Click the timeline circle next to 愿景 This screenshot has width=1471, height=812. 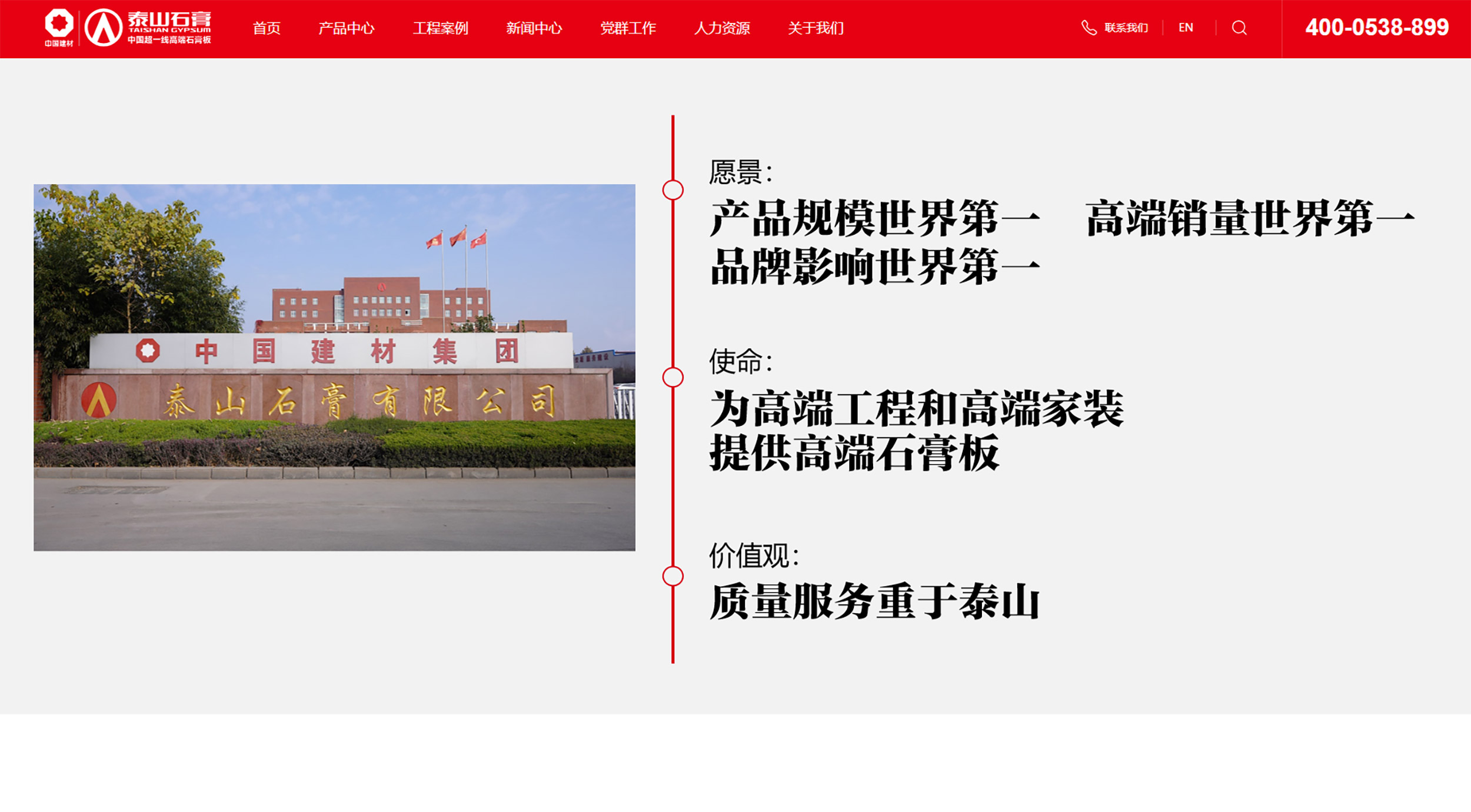click(673, 190)
